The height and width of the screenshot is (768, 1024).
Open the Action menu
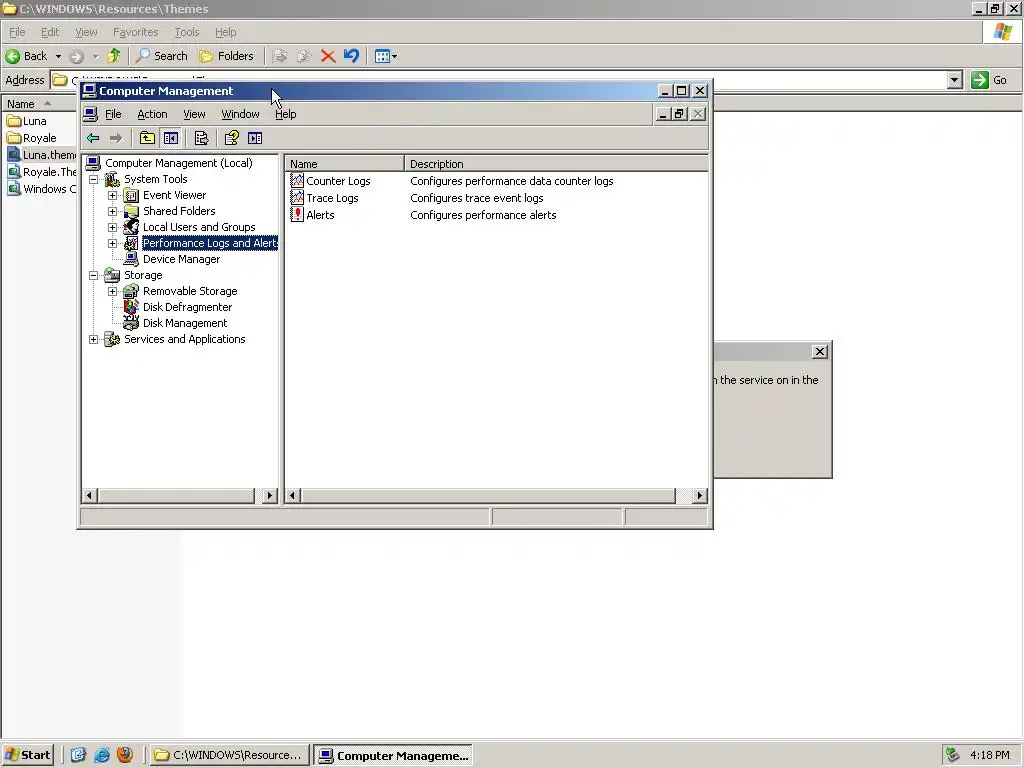click(152, 114)
